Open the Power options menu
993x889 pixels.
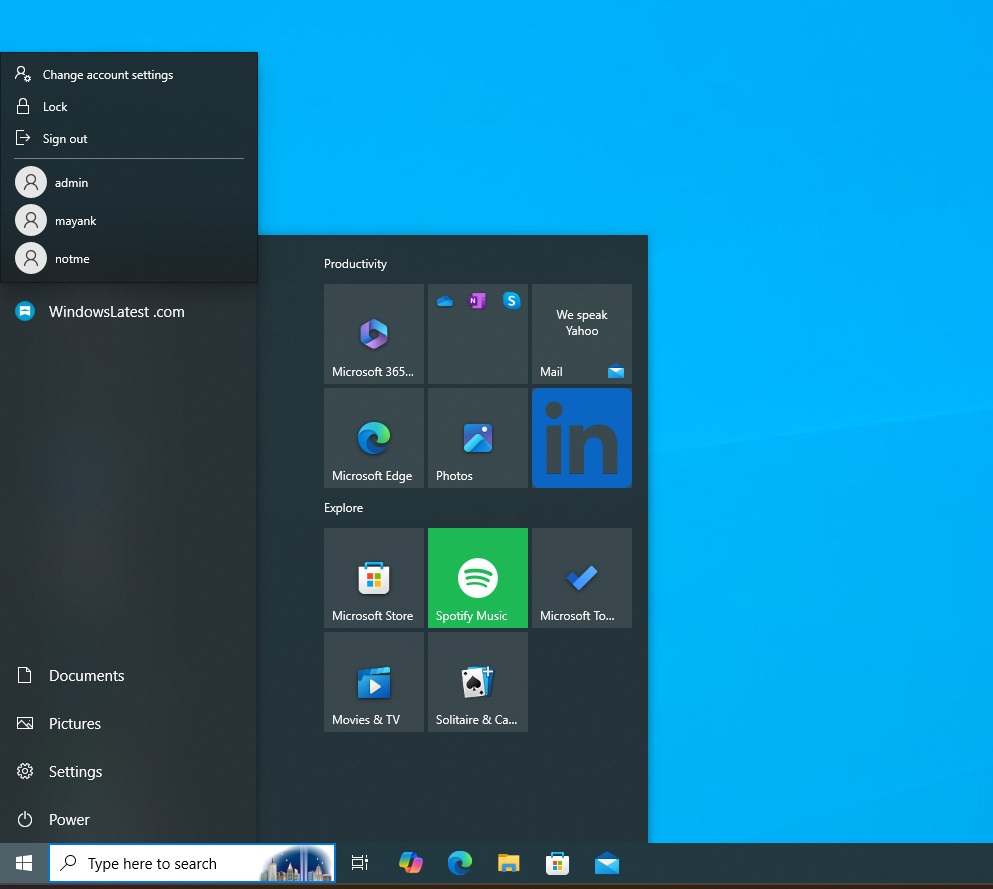click(x=68, y=820)
